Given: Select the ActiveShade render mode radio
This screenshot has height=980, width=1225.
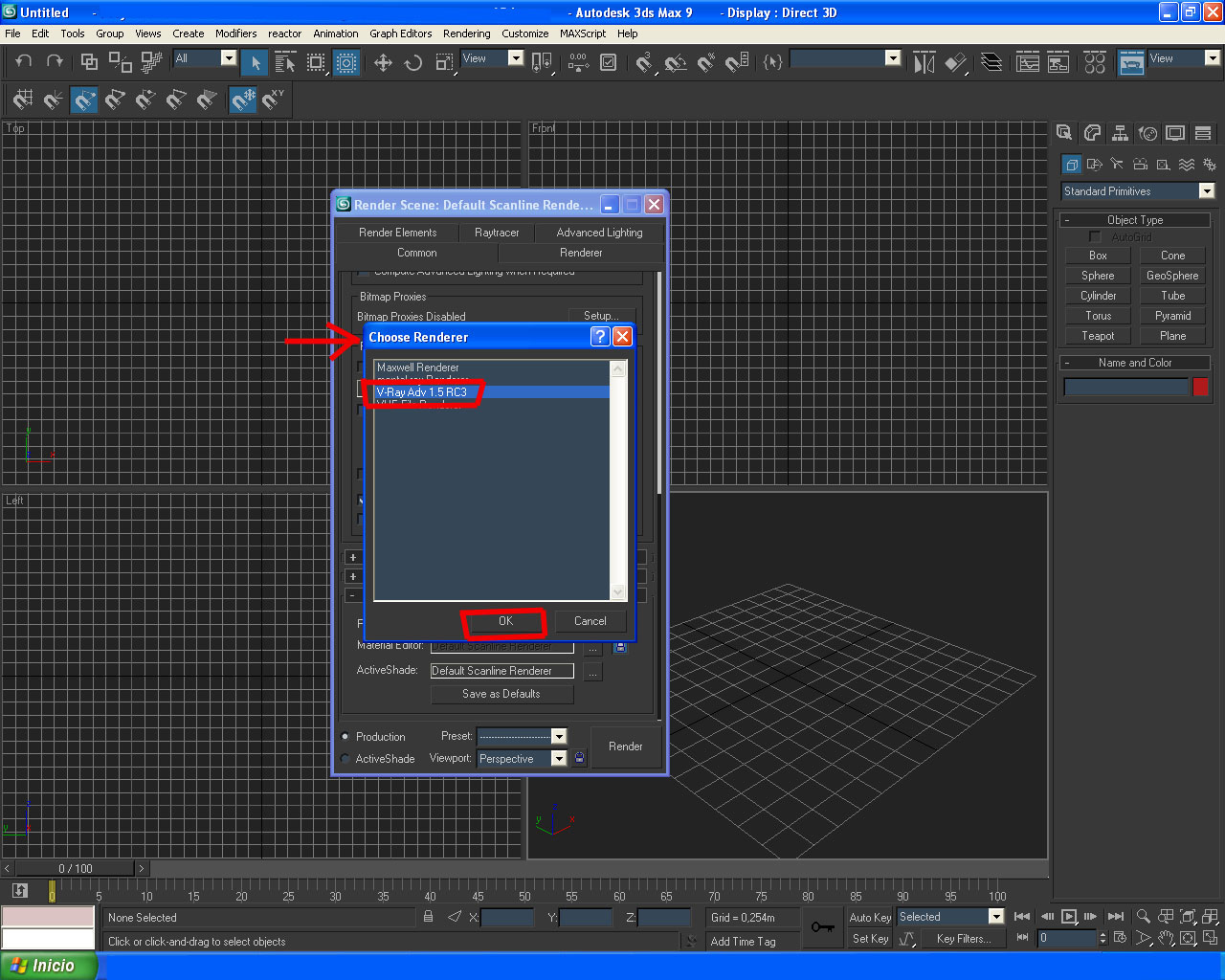Looking at the screenshot, I should pos(345,759).
